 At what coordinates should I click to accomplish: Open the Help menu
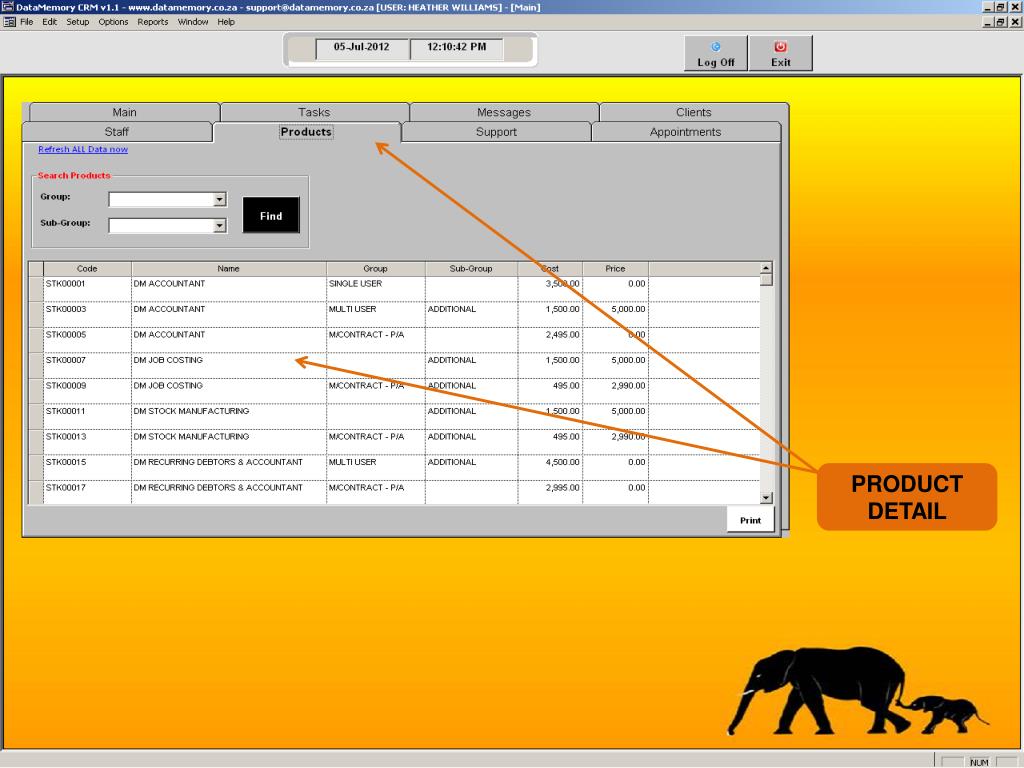point(226,22)
